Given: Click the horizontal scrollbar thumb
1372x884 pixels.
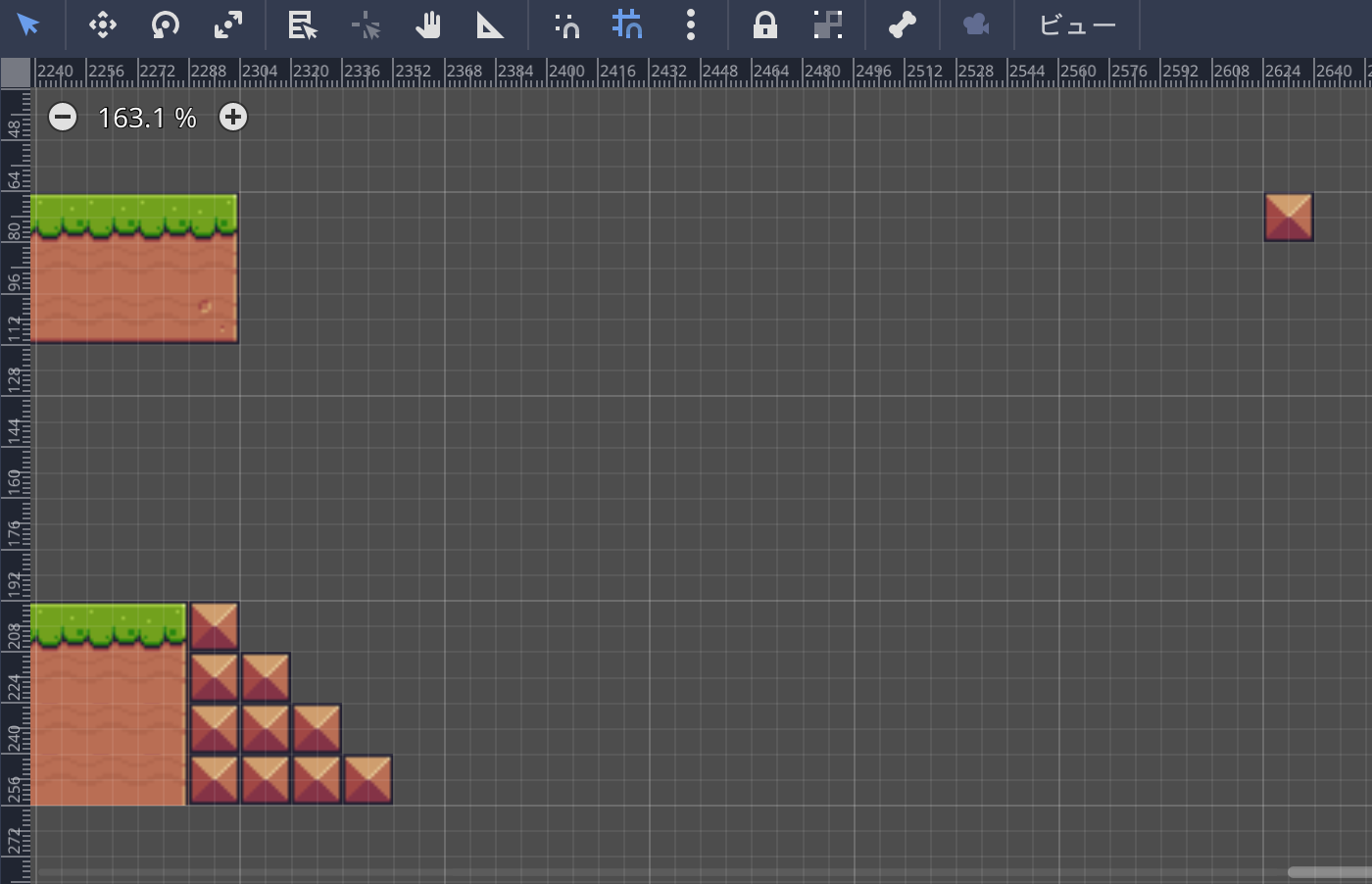Looking at the screenshot, I should 1330,872.
